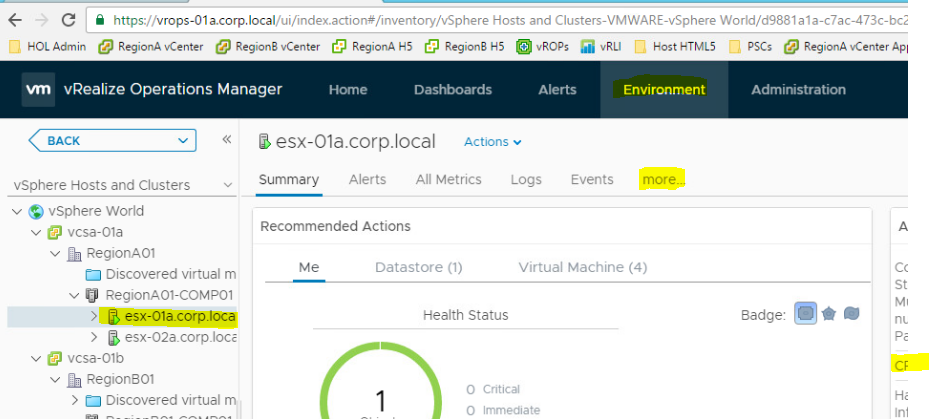Screen dimensions: 929x419
Task: Click the vSphere World globe icon
Action: [36, 211]
